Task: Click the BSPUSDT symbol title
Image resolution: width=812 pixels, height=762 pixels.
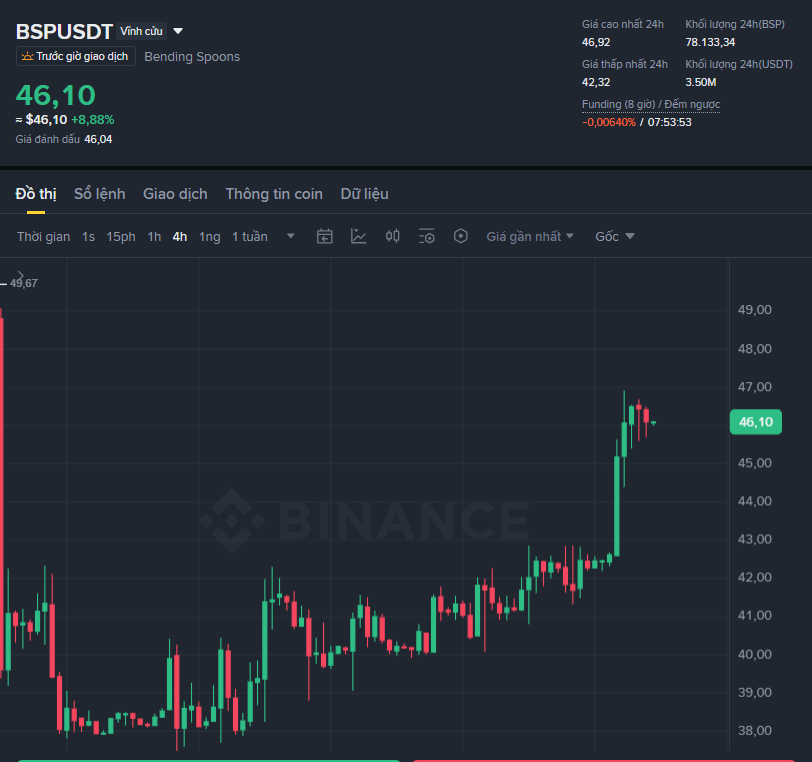Action: [64, 32]
